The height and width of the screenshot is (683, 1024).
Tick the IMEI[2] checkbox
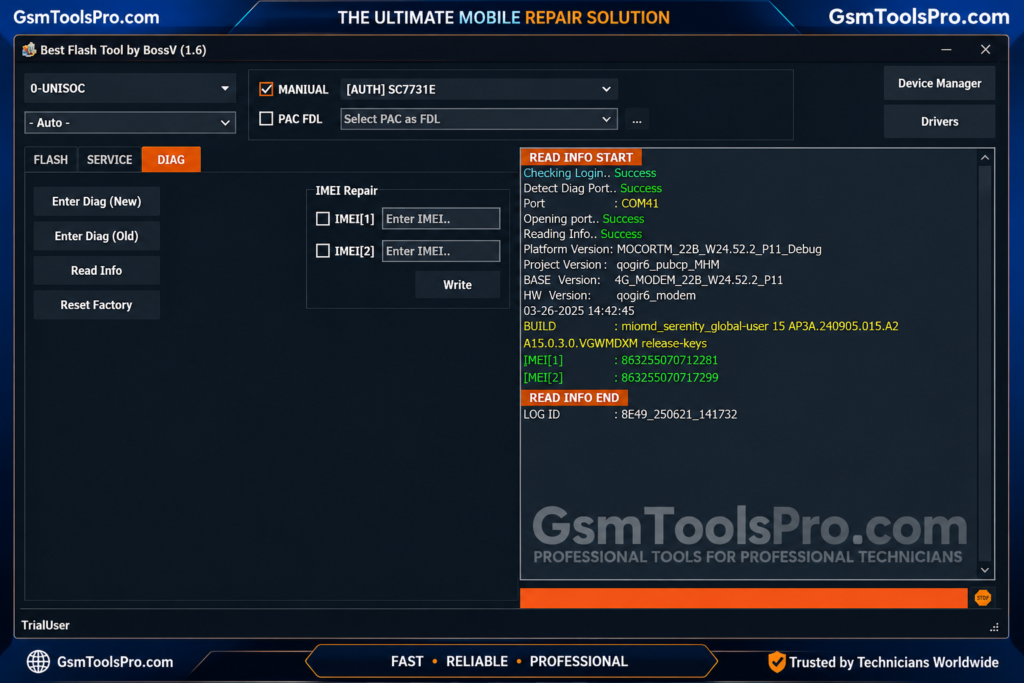point(323,251)
